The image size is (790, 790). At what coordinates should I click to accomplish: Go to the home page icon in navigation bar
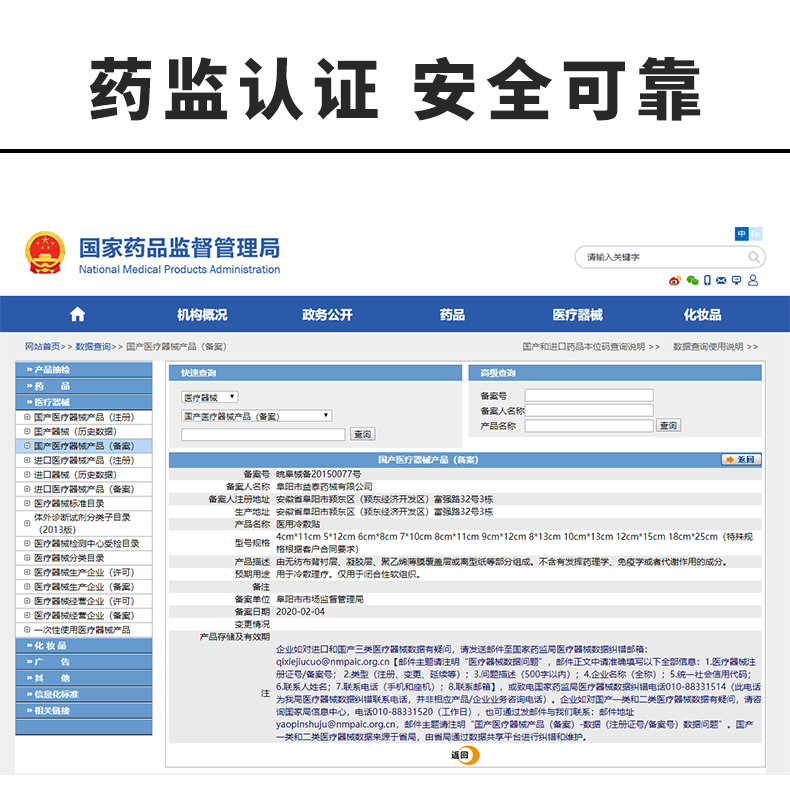(x=77, y=314)
